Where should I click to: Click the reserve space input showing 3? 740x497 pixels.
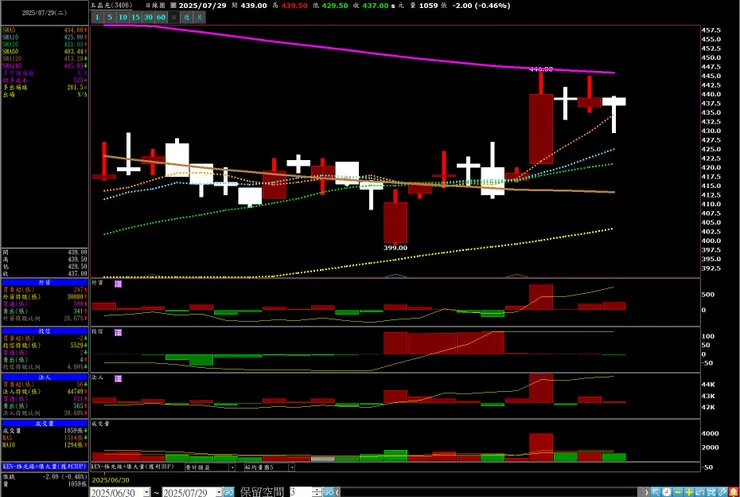pyautogui.click(x=301, y=492)
